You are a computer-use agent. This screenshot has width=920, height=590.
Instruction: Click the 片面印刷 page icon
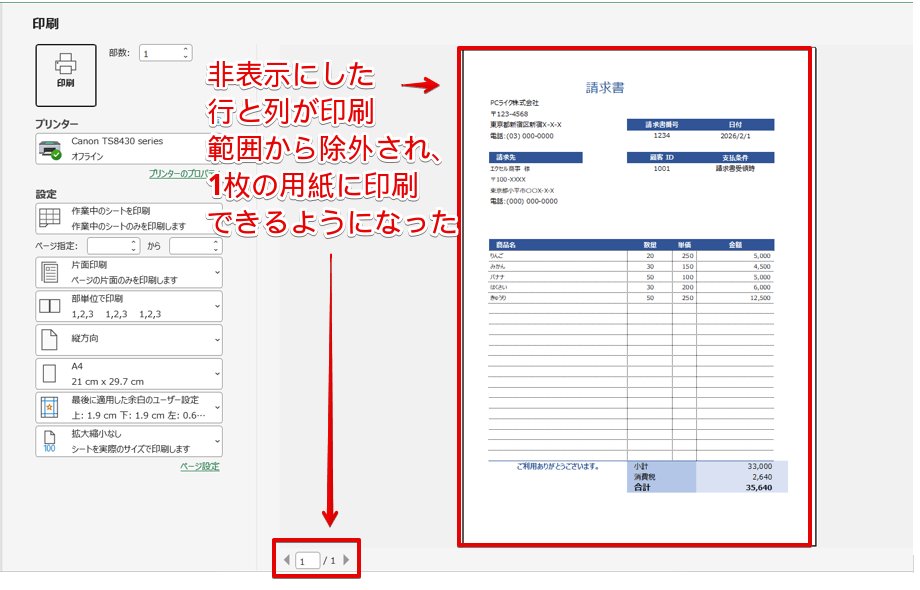coord(49,272)
